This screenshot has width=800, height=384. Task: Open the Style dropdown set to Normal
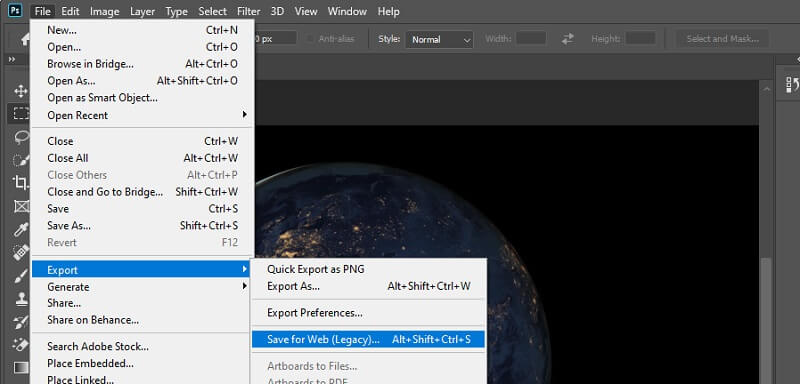(x=439, y=39)
